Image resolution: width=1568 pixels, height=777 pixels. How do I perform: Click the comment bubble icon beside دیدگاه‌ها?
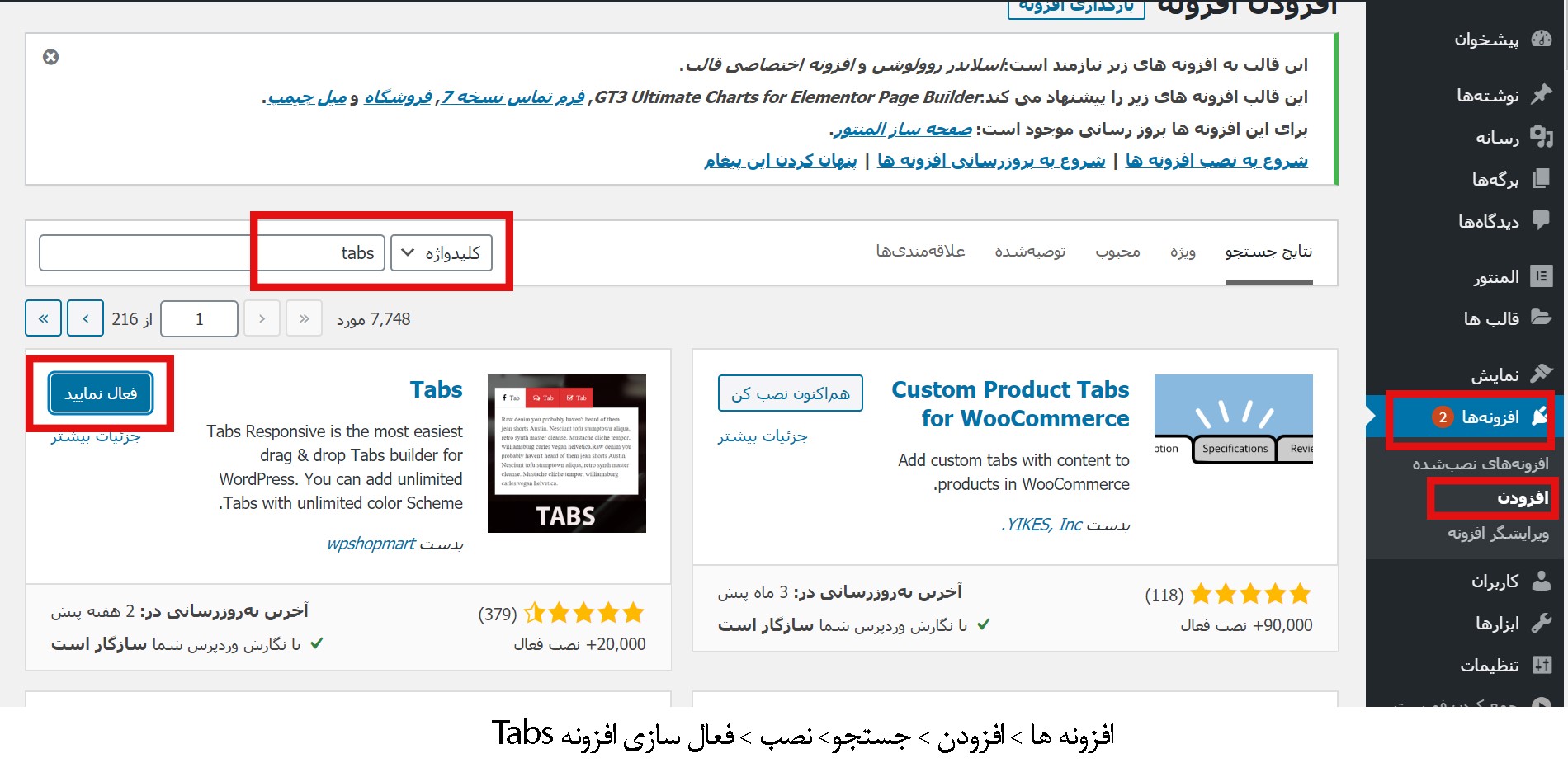(x=1541, y=220)
